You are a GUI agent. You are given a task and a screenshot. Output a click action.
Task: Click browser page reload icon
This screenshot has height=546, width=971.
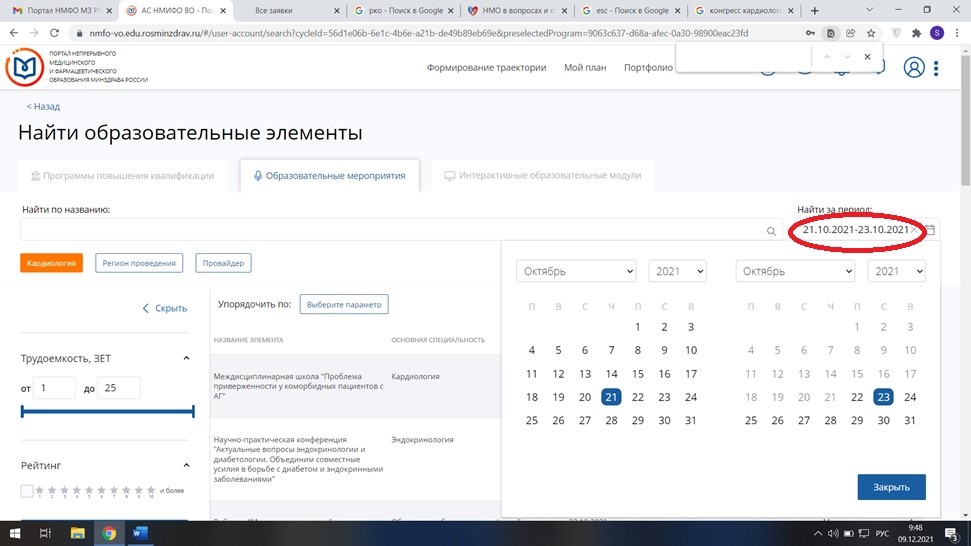[57, 32]
